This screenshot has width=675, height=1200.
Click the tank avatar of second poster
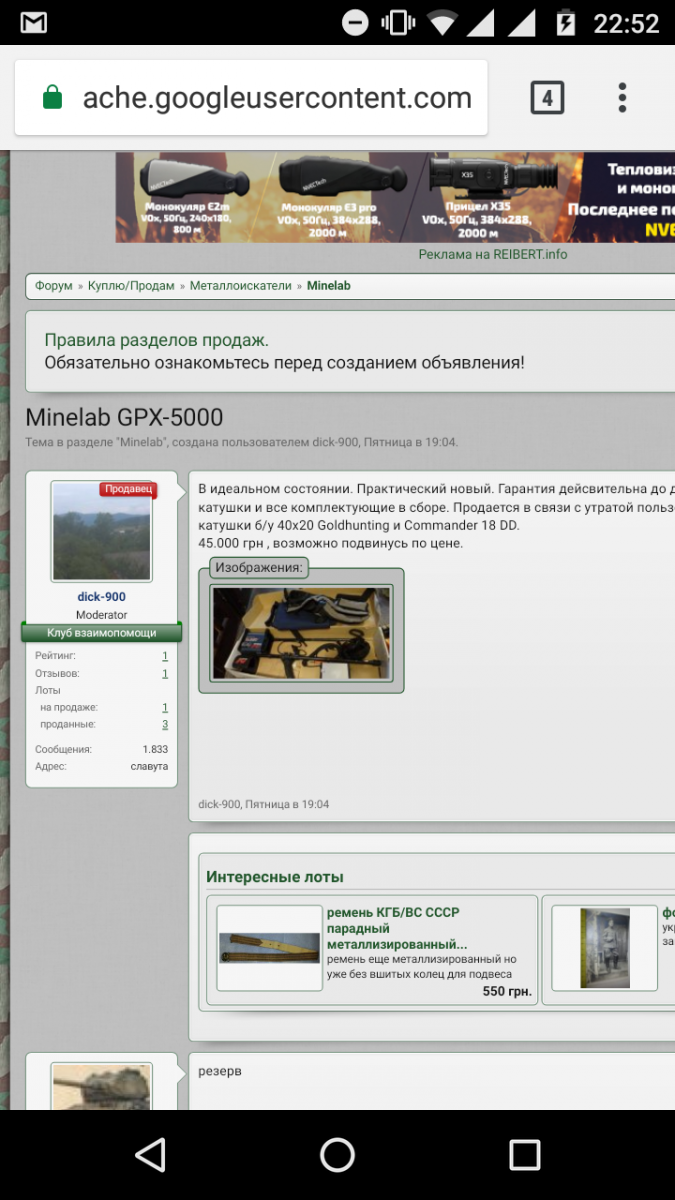102,1086
